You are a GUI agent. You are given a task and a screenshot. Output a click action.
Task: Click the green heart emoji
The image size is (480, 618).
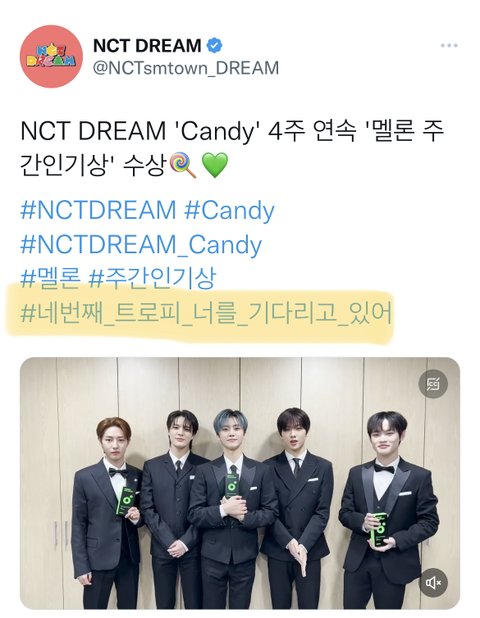215,166
